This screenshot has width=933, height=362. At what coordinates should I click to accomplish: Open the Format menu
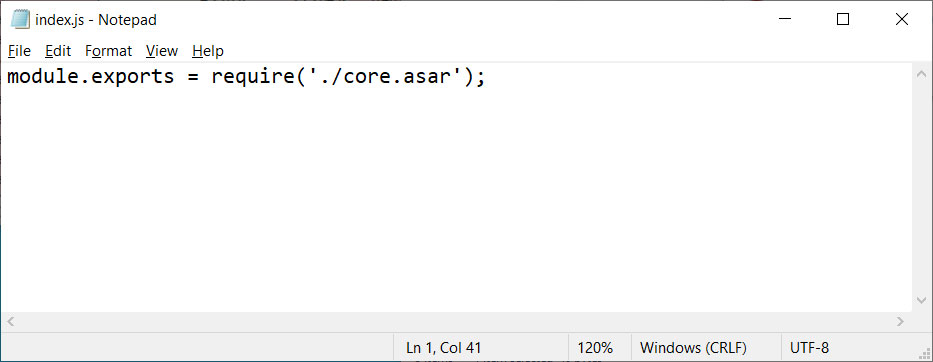click(x=108, y=51)
